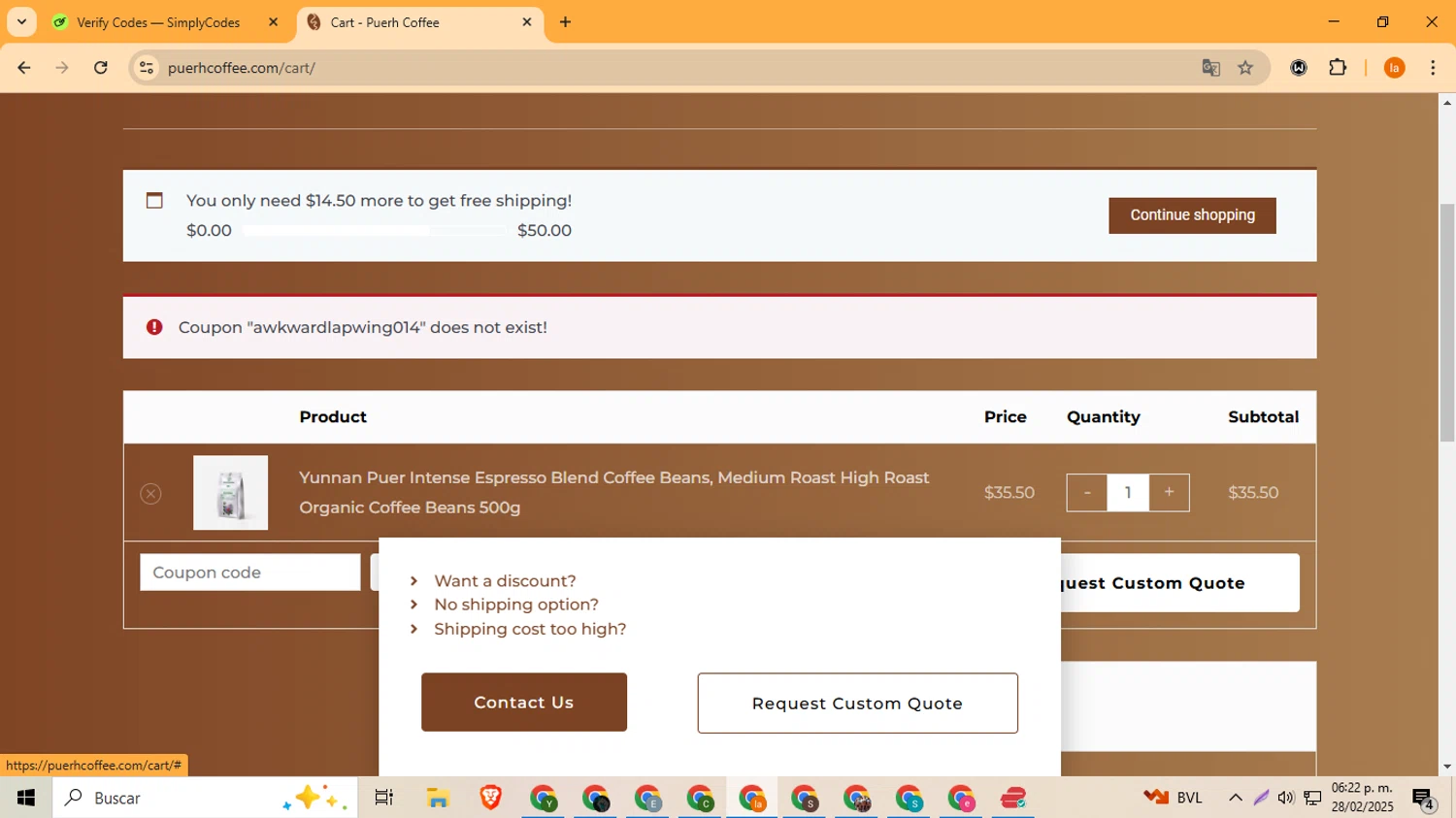Click the Windows taskbar search box
Viewport: 1456px width, 818px height.
206,798
